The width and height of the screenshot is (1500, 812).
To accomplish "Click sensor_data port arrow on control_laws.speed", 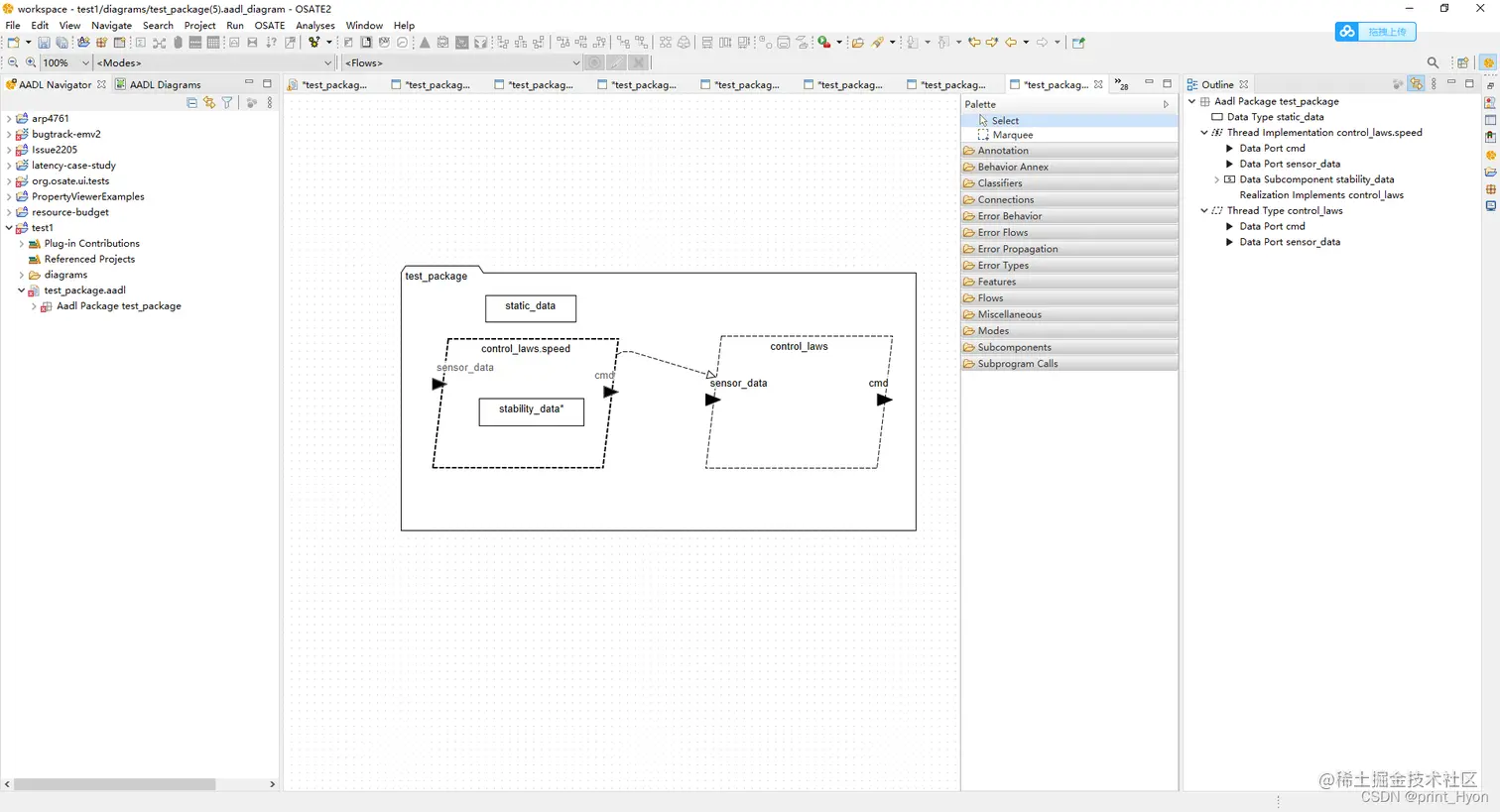I will click(439, 384).
